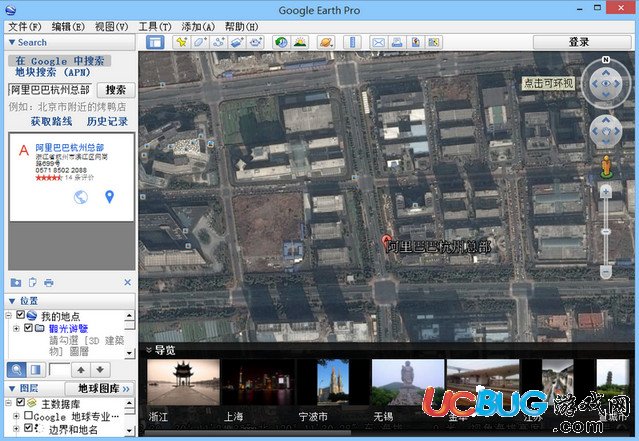Click the plus zoom-in button on slider
The width and height of the screenshot is (639, 441).
point(606,192)
